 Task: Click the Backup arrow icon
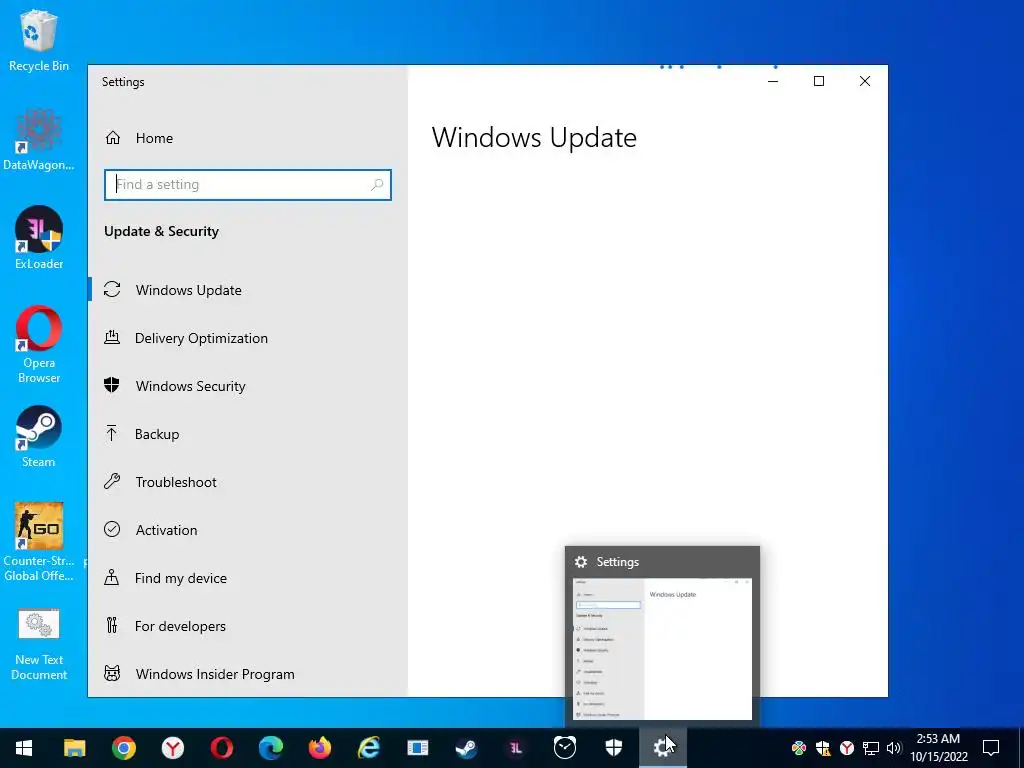112,433
